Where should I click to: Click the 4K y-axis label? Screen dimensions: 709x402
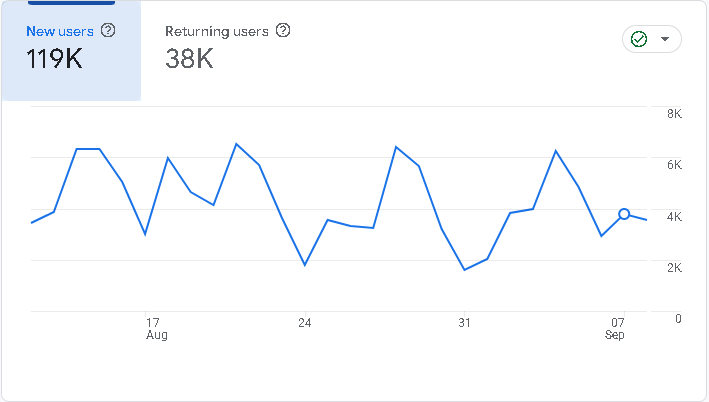674,217
